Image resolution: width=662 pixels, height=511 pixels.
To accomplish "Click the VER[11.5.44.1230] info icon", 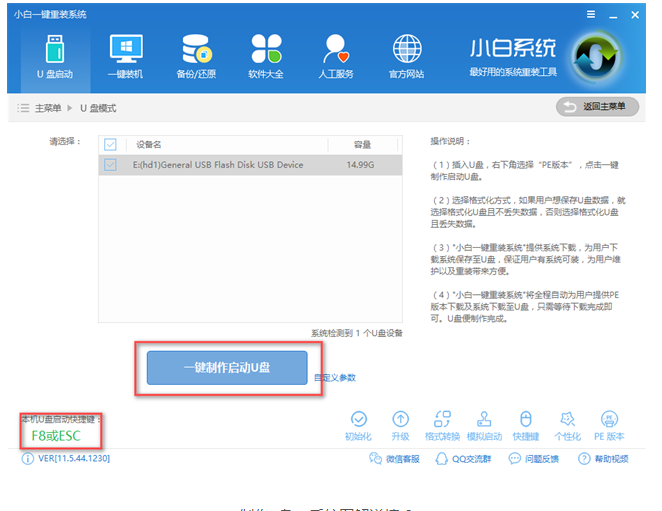I will (x=27, y=459).
